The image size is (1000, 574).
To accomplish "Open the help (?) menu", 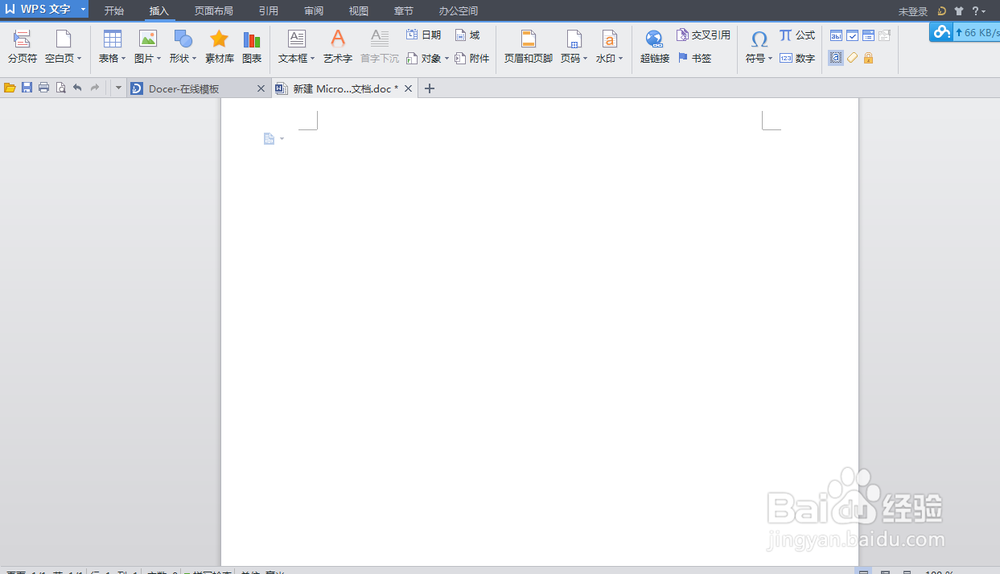I will click(x=978, y=11).
